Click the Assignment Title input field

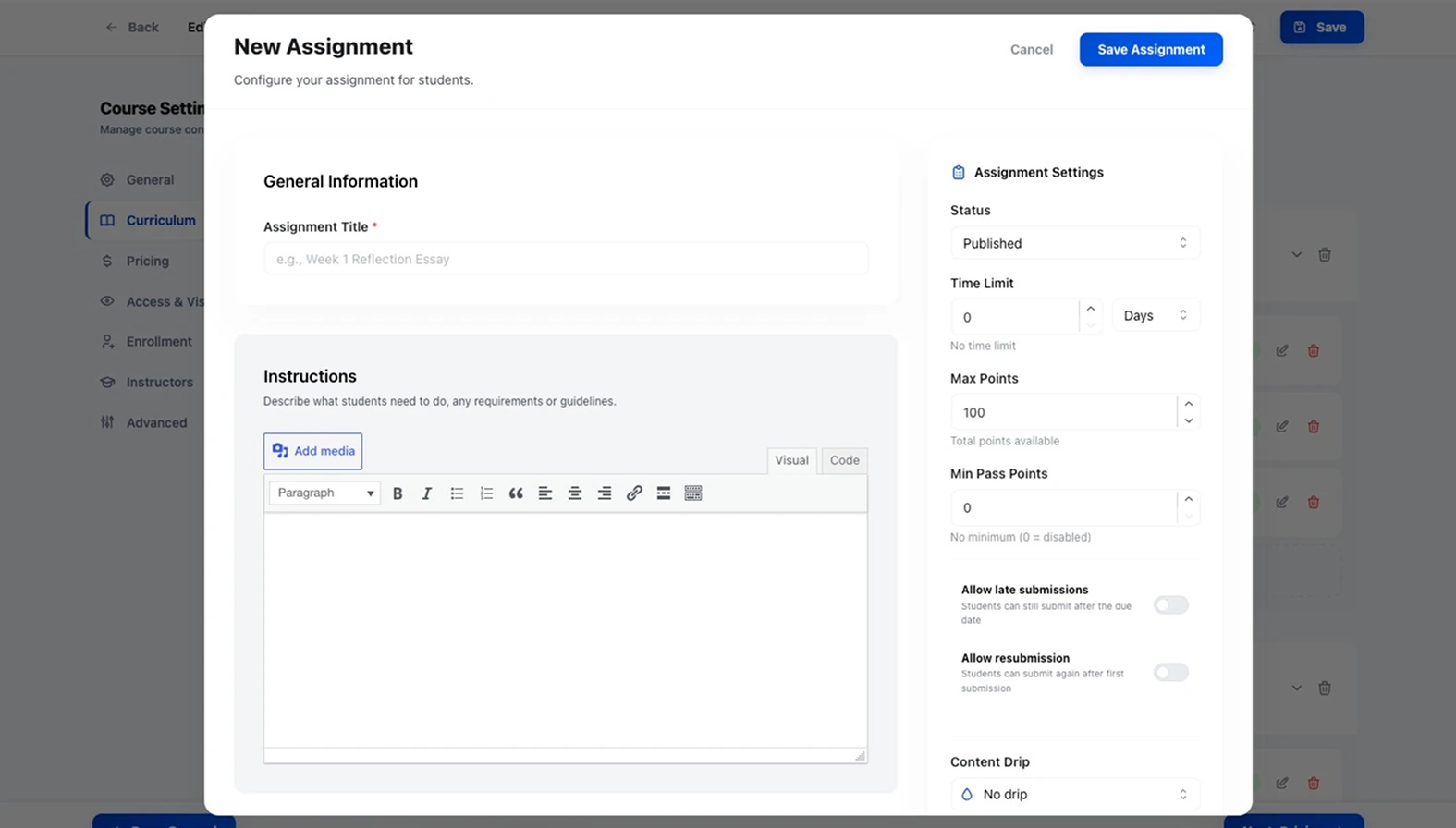click(x=566, y=259)
